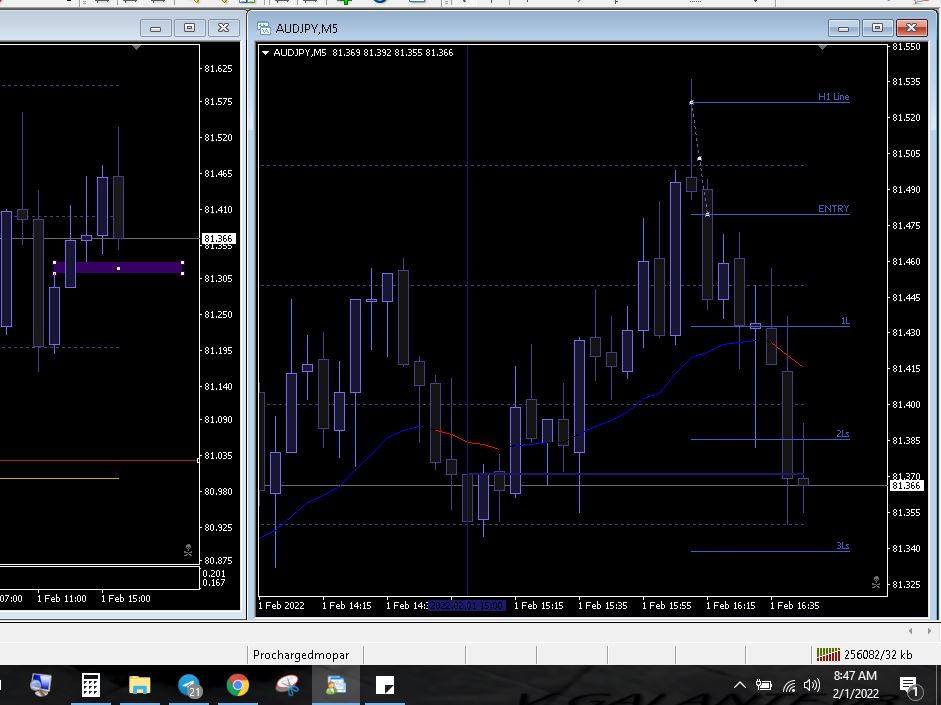Launch Google Chrome from the taskbar

pos(238,685)
